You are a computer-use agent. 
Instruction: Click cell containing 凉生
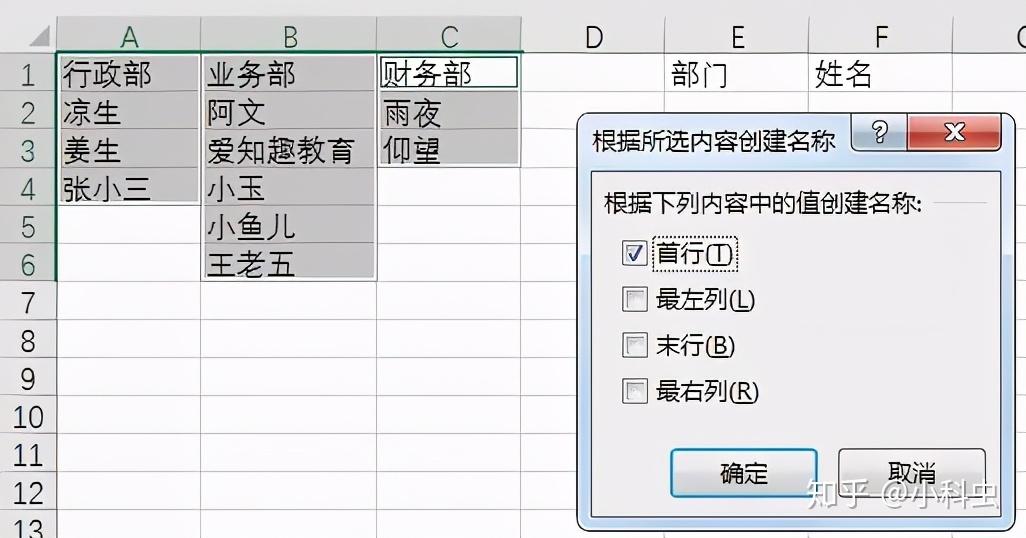tap(129, 111)
